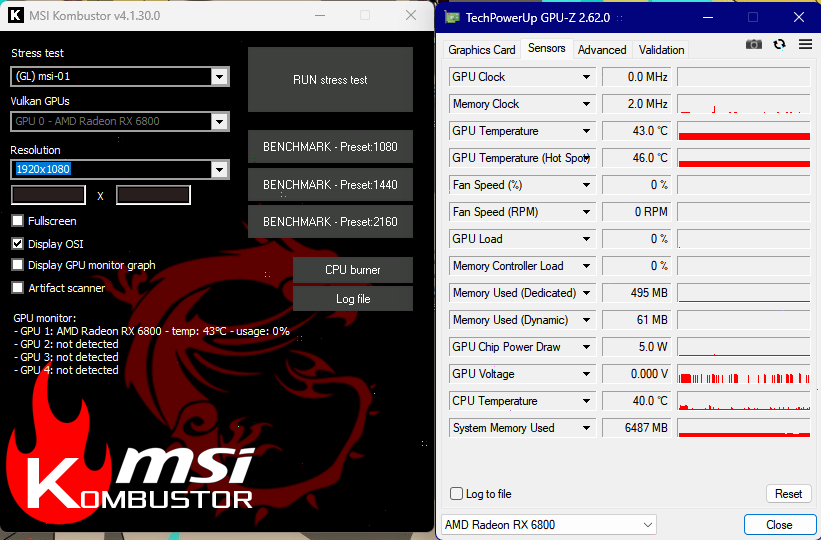Click the CPU Temperature history graph
This screenshot has width=821, height=540.
744,401
